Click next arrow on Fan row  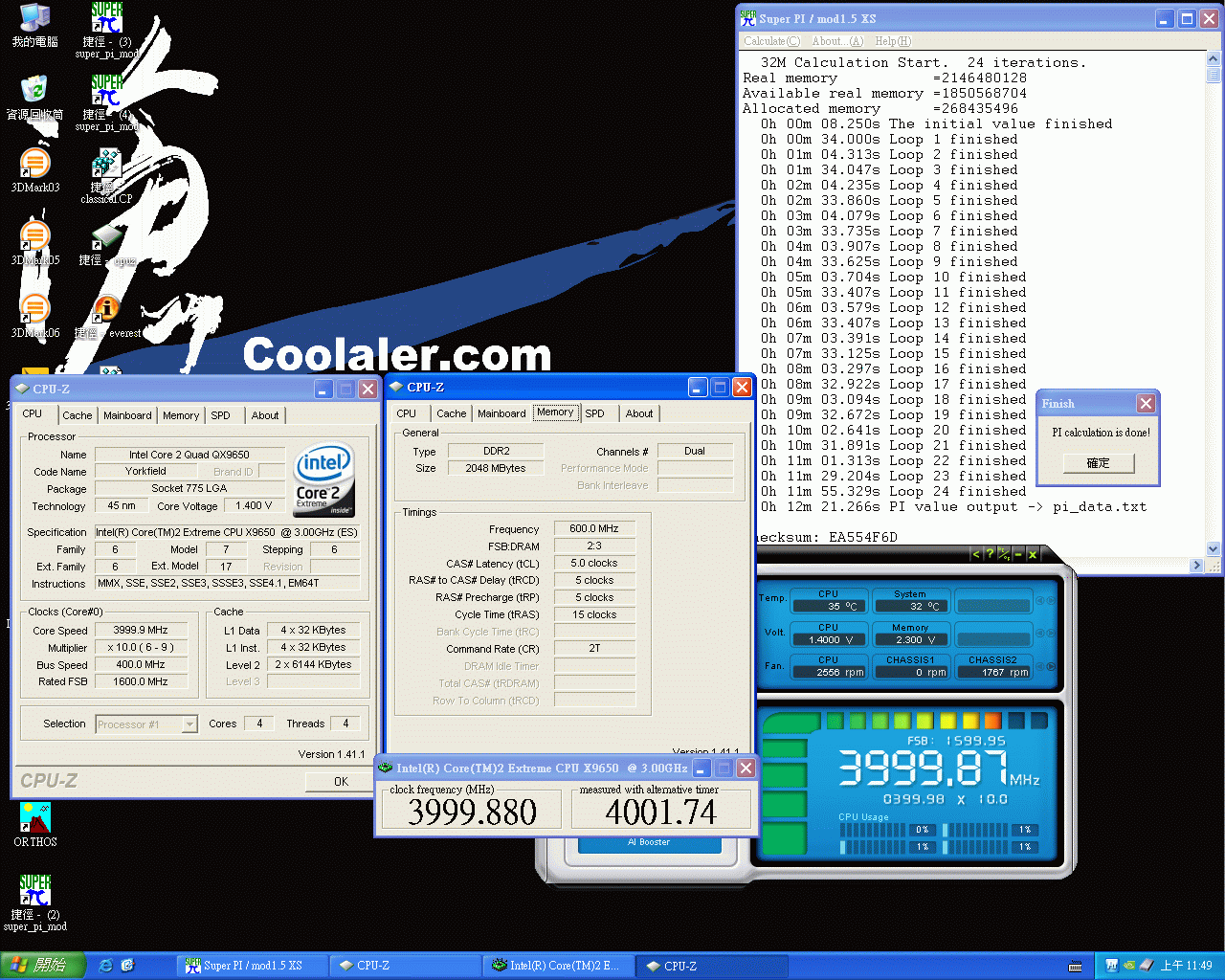click(x=1051, y=666)
